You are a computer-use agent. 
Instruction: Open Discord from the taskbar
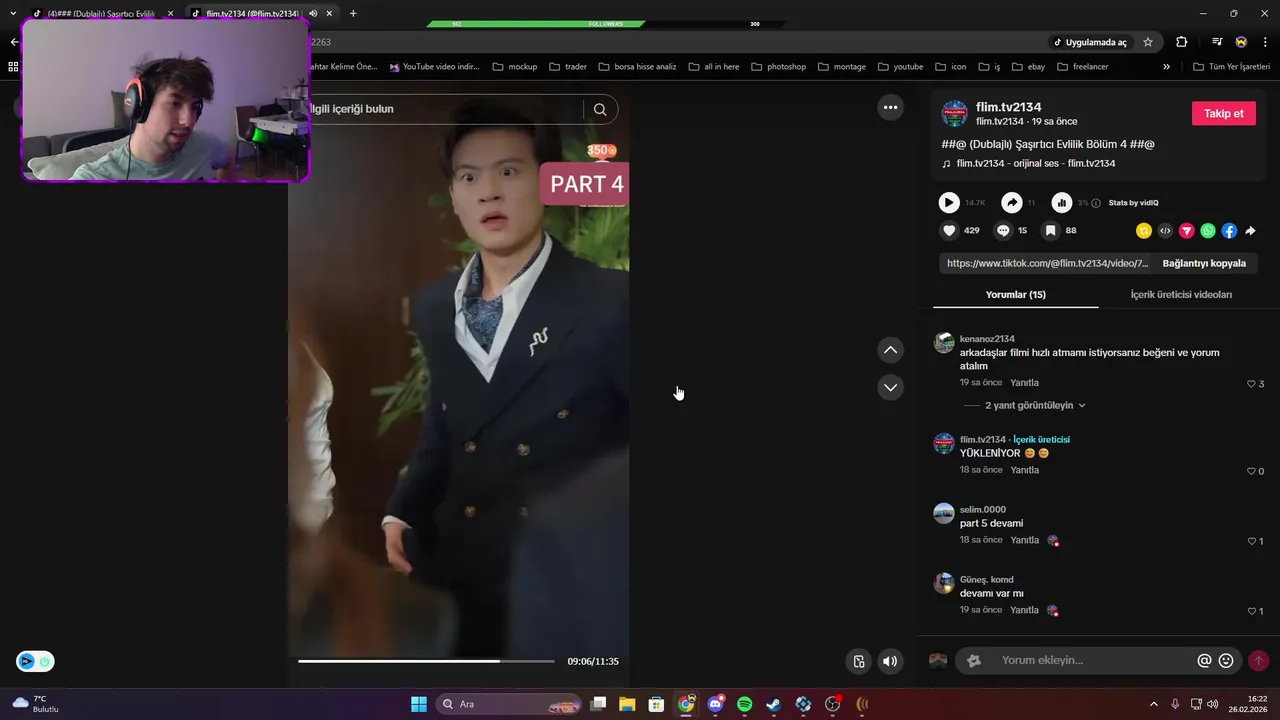715,704
